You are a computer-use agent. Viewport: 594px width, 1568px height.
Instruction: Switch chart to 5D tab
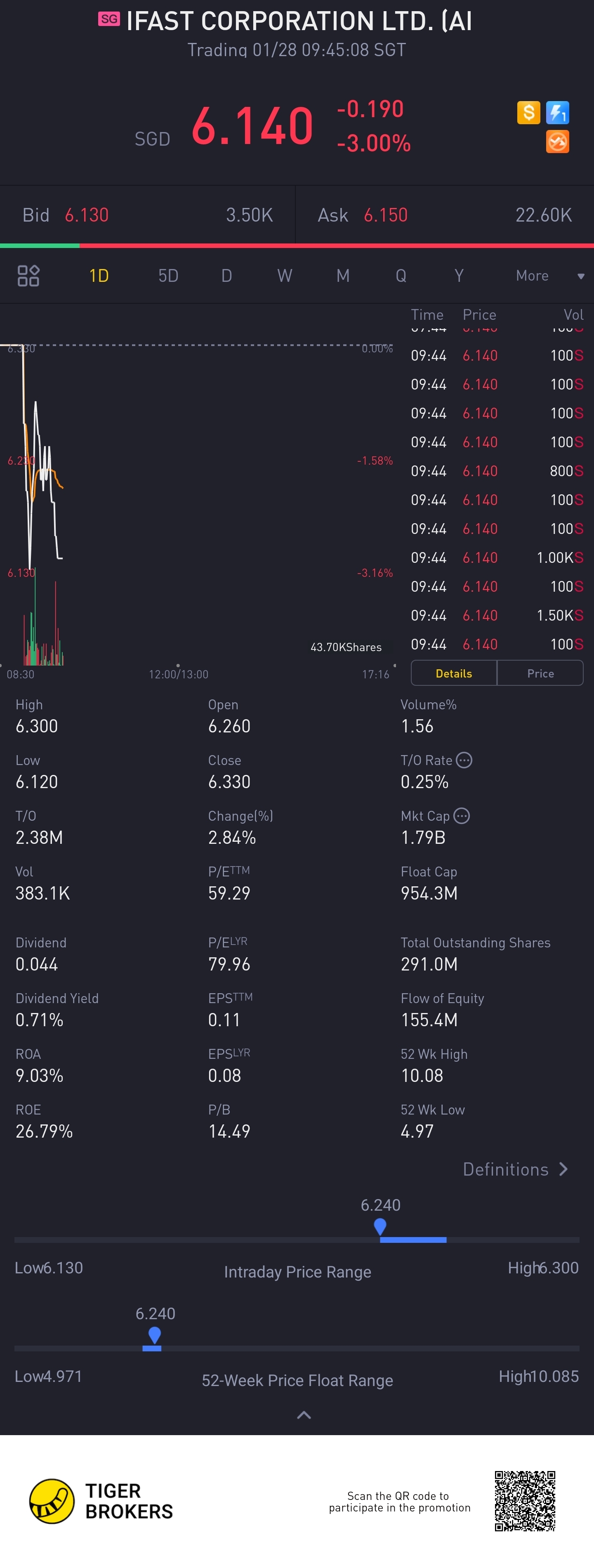[x=168, y=276]
